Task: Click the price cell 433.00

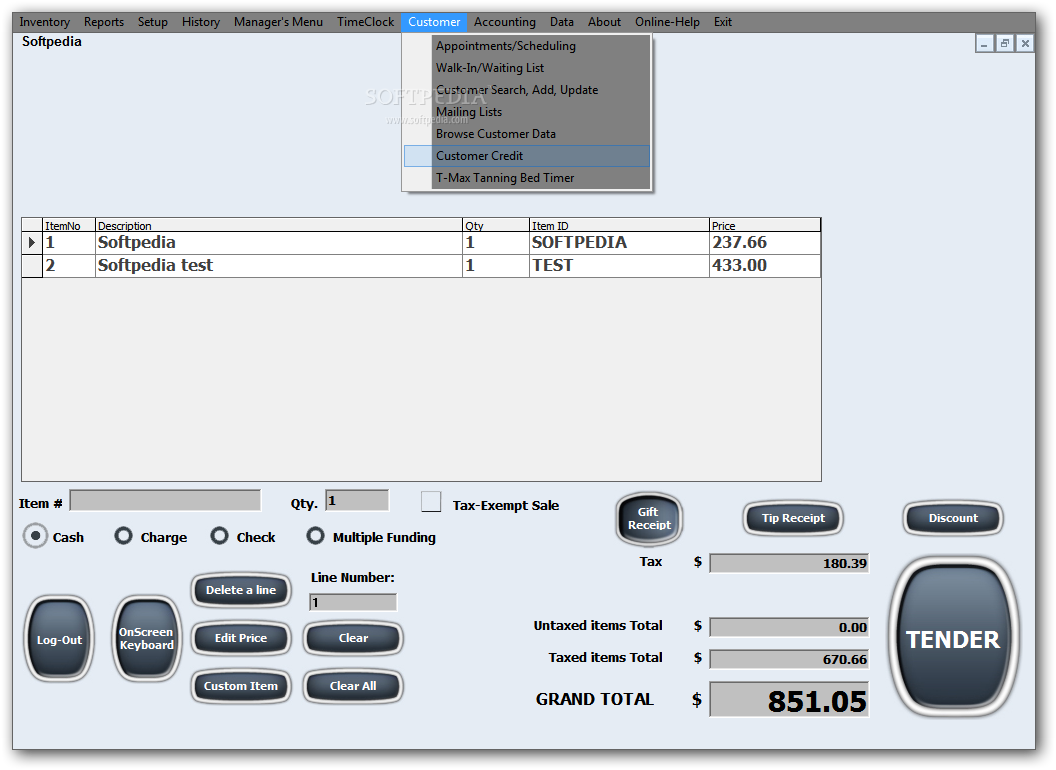Action: (x=765, y=265)
